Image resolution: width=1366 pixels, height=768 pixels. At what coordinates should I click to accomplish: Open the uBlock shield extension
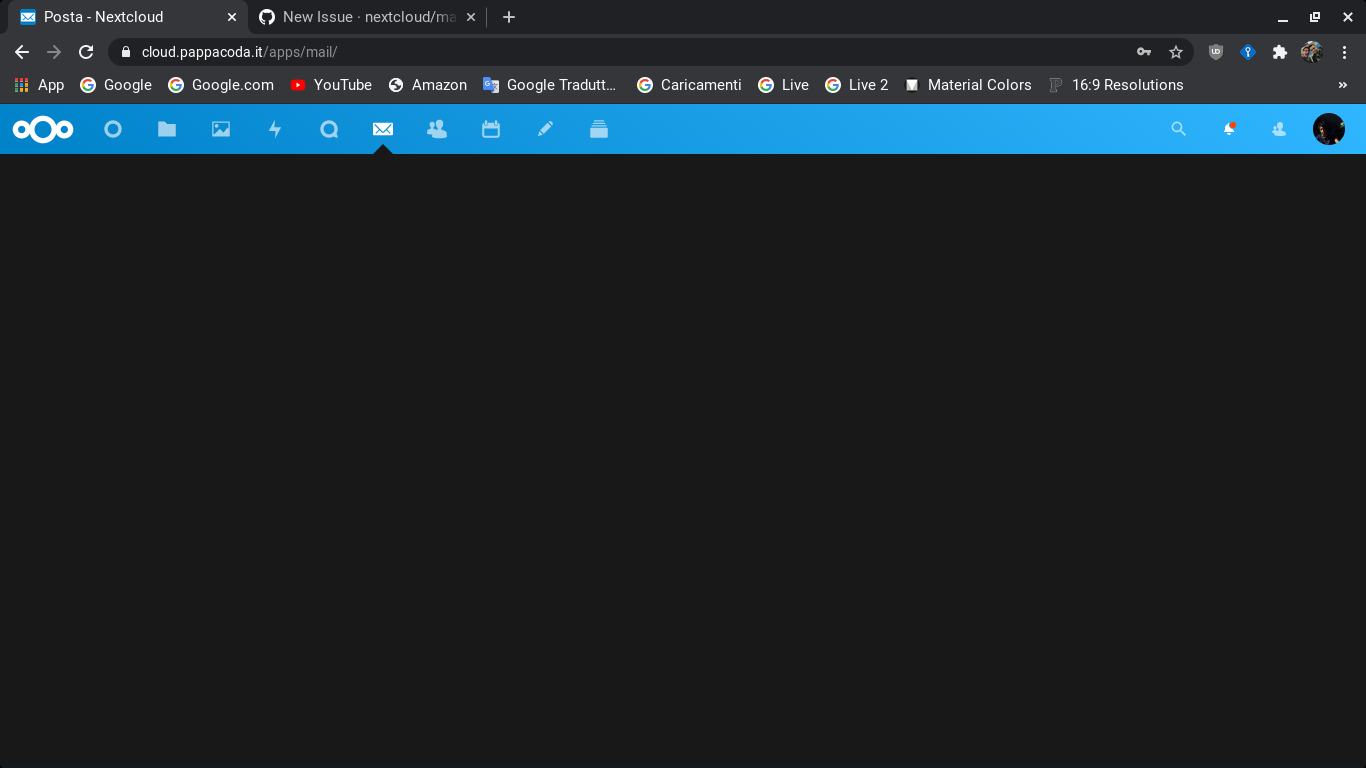click(x=1216, y=52)
